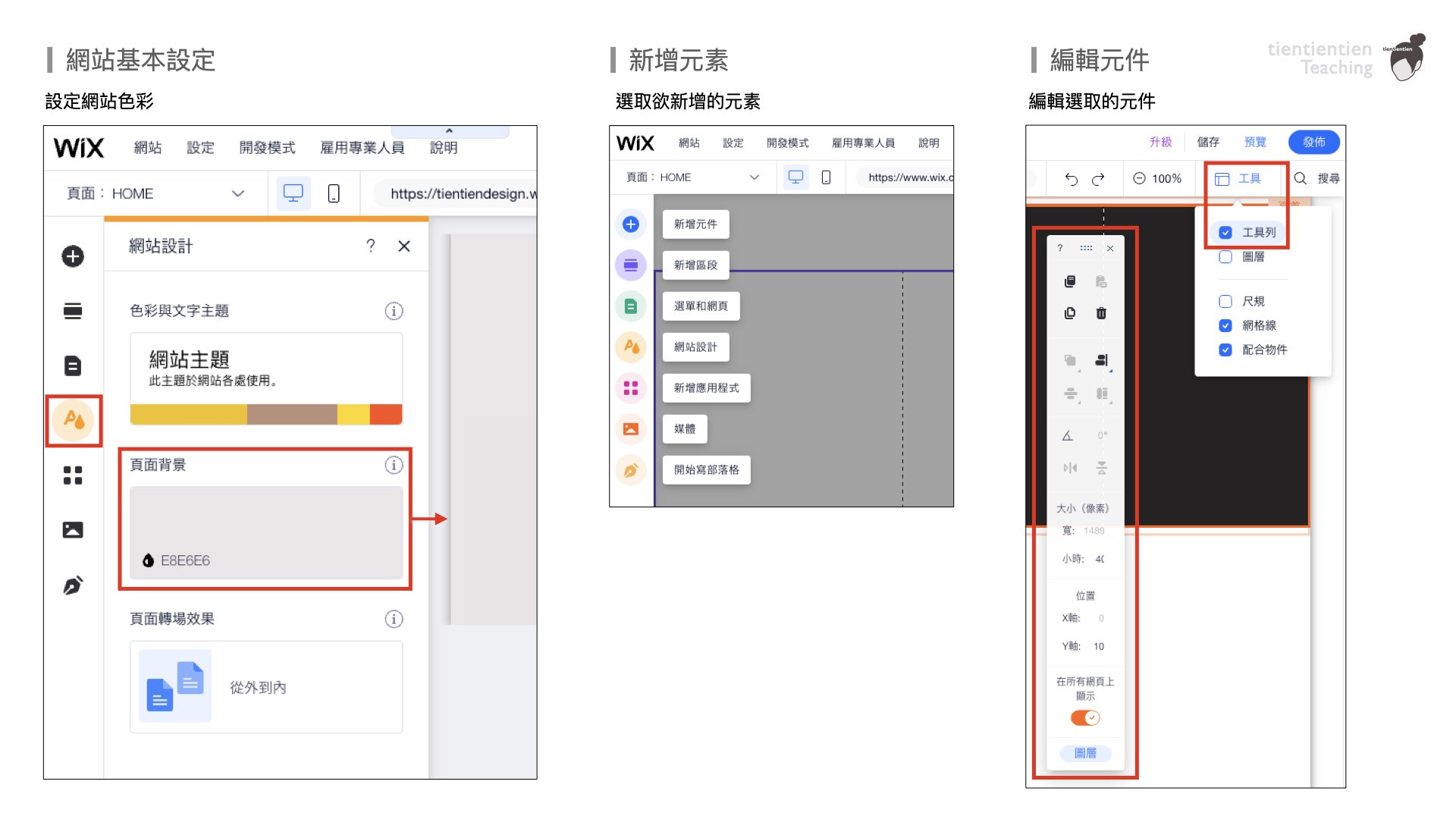
Task: Expand the 頁面: HOME dropdown in left editor
Action: pyautogui.click(x=237, y=193)
